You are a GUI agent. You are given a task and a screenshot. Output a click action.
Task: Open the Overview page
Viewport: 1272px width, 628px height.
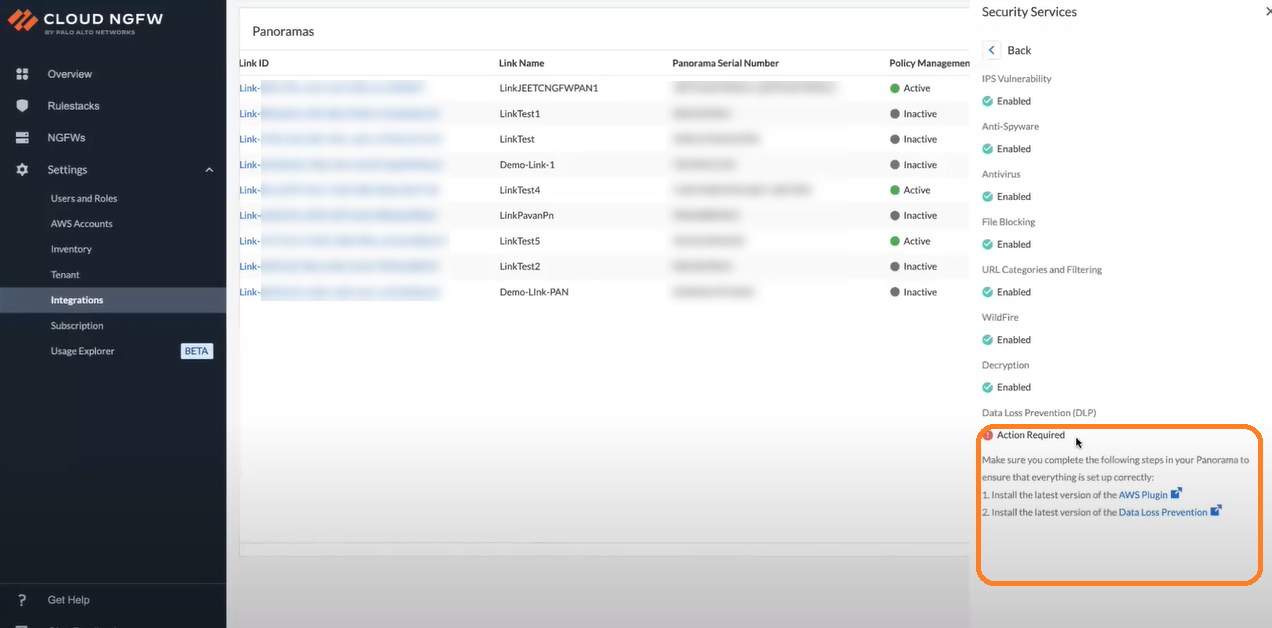pos(69,74)
